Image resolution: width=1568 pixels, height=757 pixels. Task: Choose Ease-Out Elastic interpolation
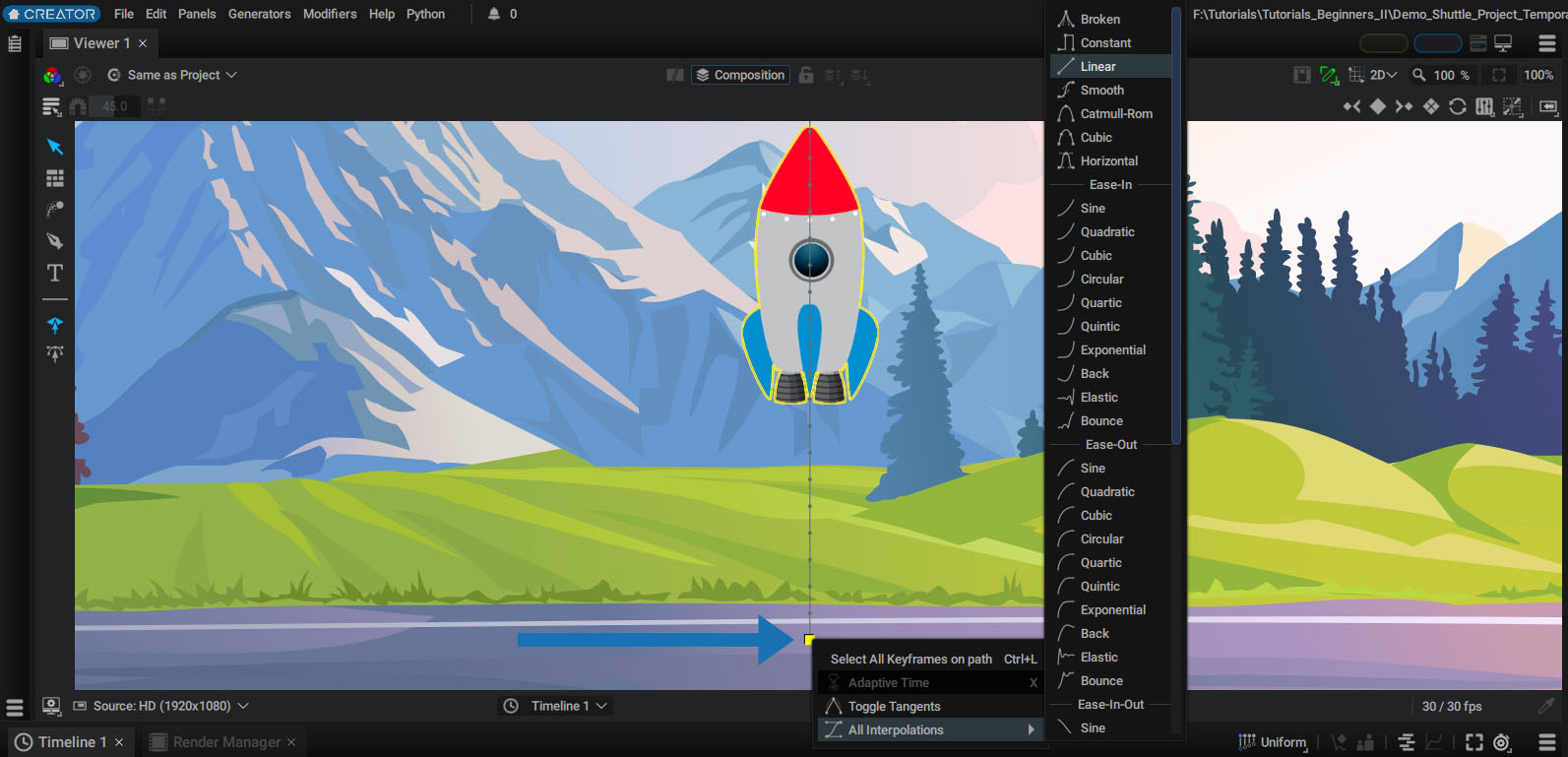(x=1110, y=657)
